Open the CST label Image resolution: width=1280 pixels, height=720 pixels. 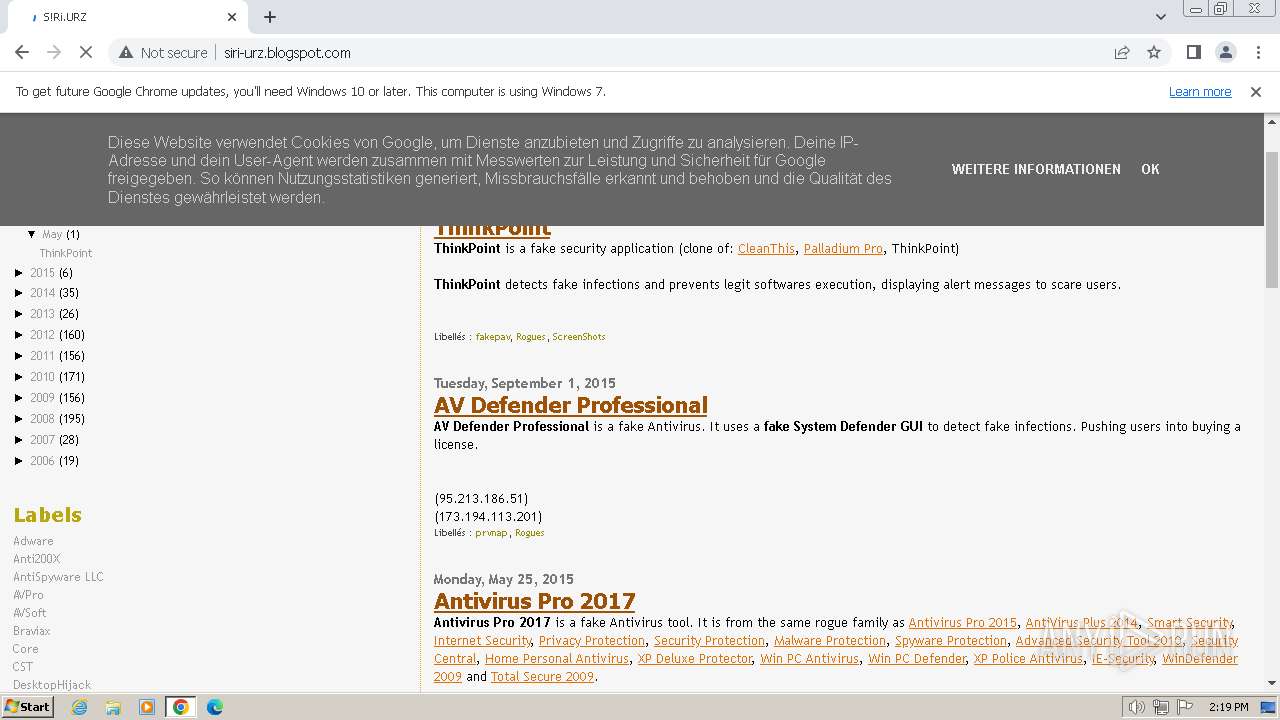(x=23, y=667)
